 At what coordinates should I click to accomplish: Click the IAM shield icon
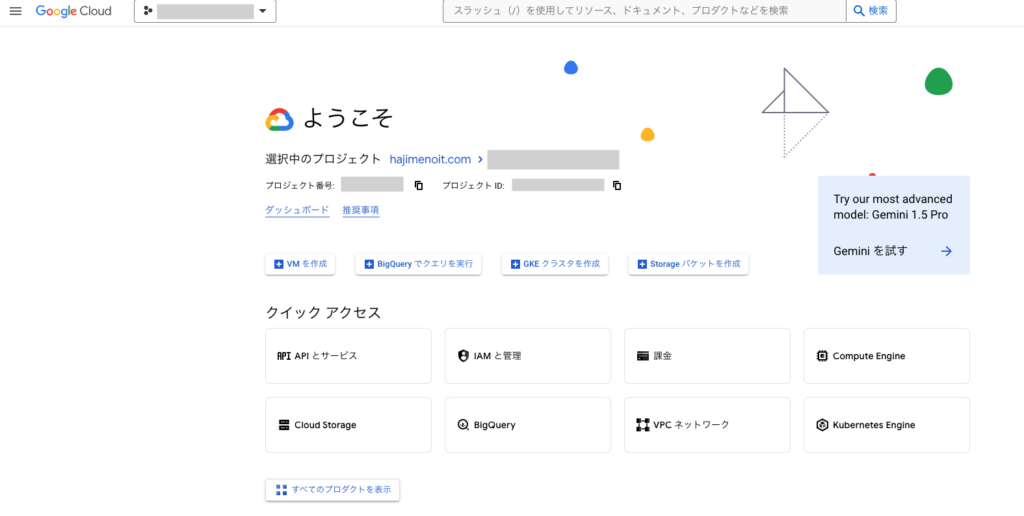coord(463,356)
